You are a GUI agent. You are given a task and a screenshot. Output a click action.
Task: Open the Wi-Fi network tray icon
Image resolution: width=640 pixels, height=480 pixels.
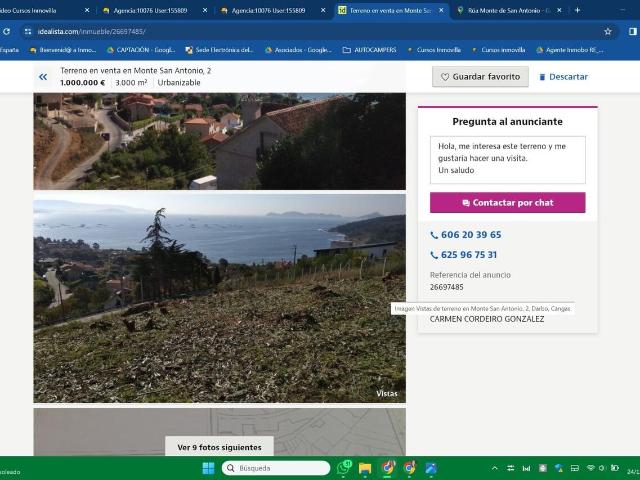tap(590, 468)
